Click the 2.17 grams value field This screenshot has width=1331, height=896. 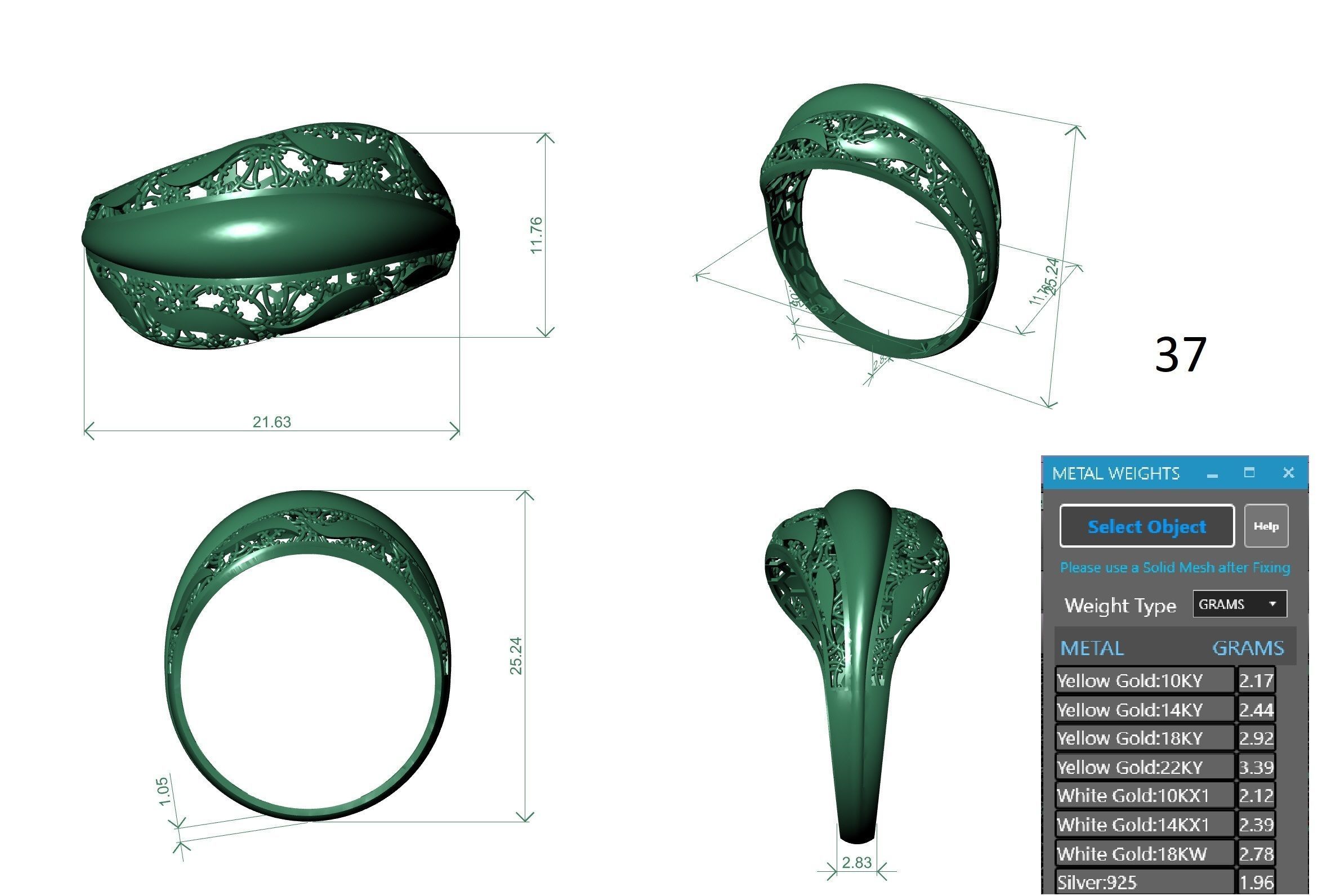click(1256, 680)
